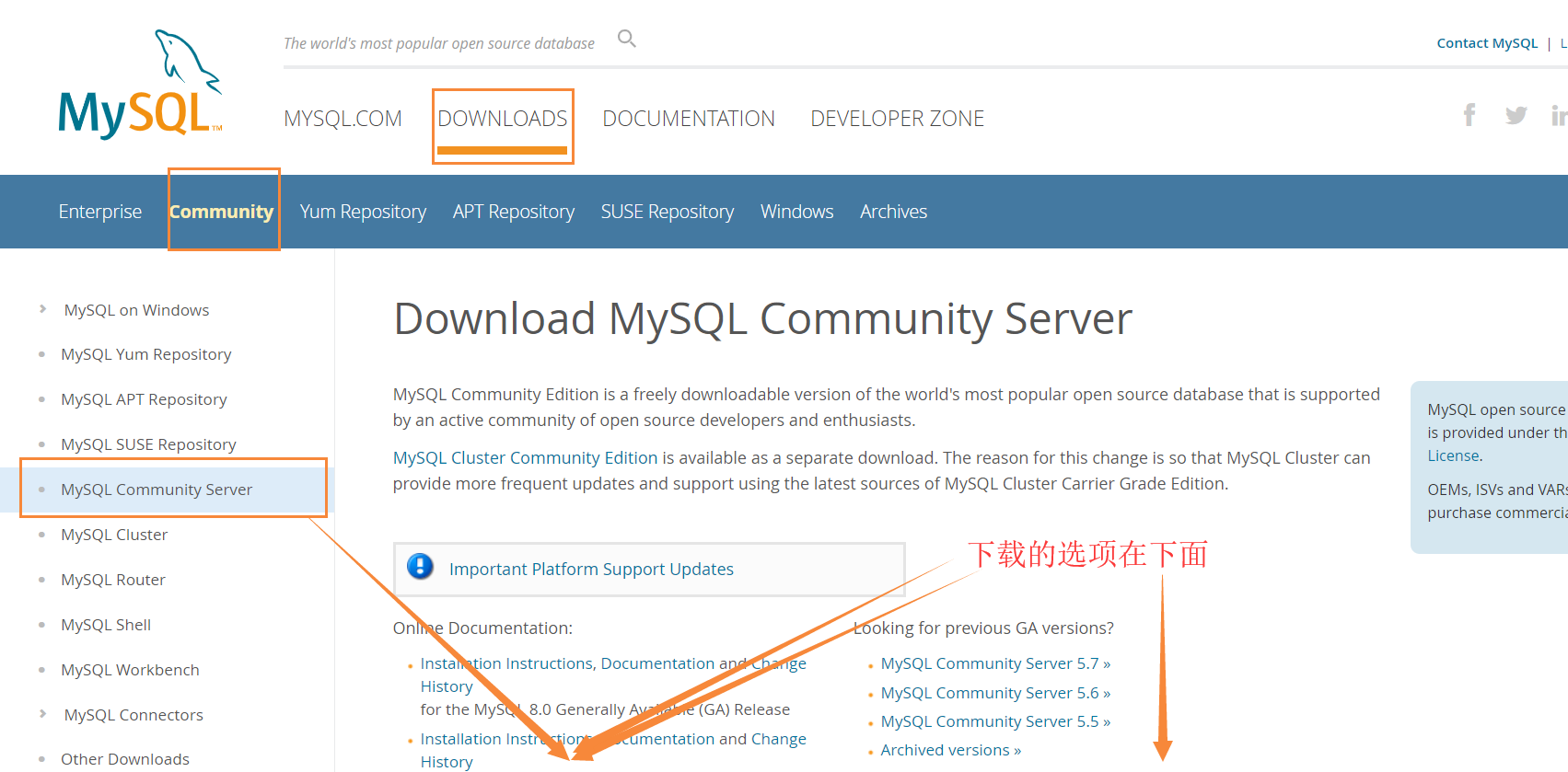Open MySQL Community Server 5.6 link

(x=995, y=693)
